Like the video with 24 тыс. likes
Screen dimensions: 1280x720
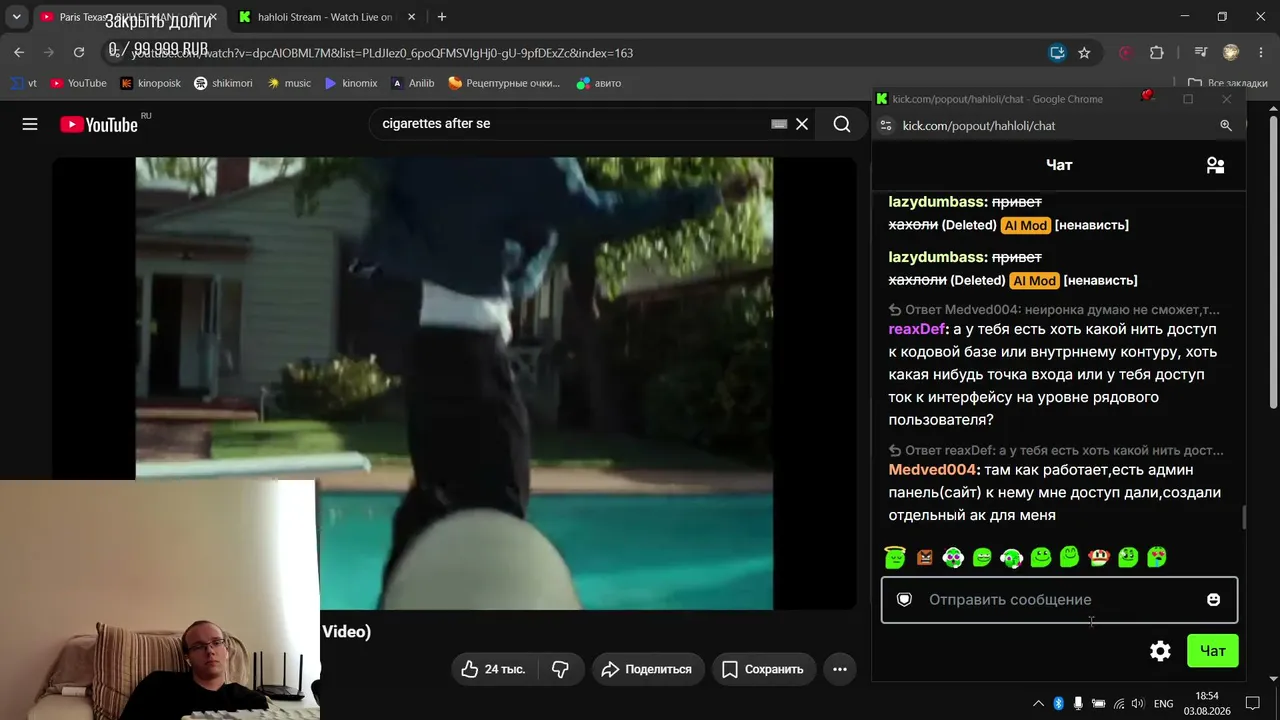point(493,669)
